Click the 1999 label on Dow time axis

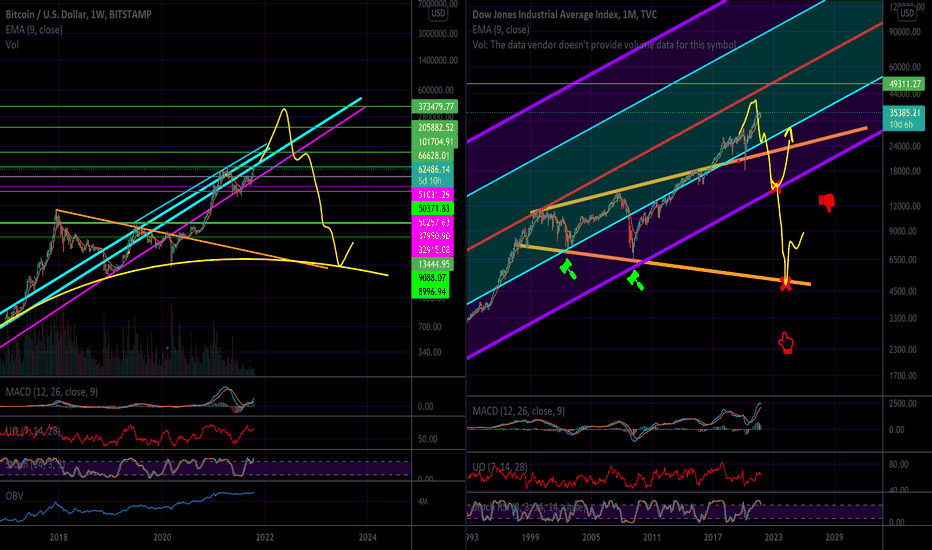point(530,538)
